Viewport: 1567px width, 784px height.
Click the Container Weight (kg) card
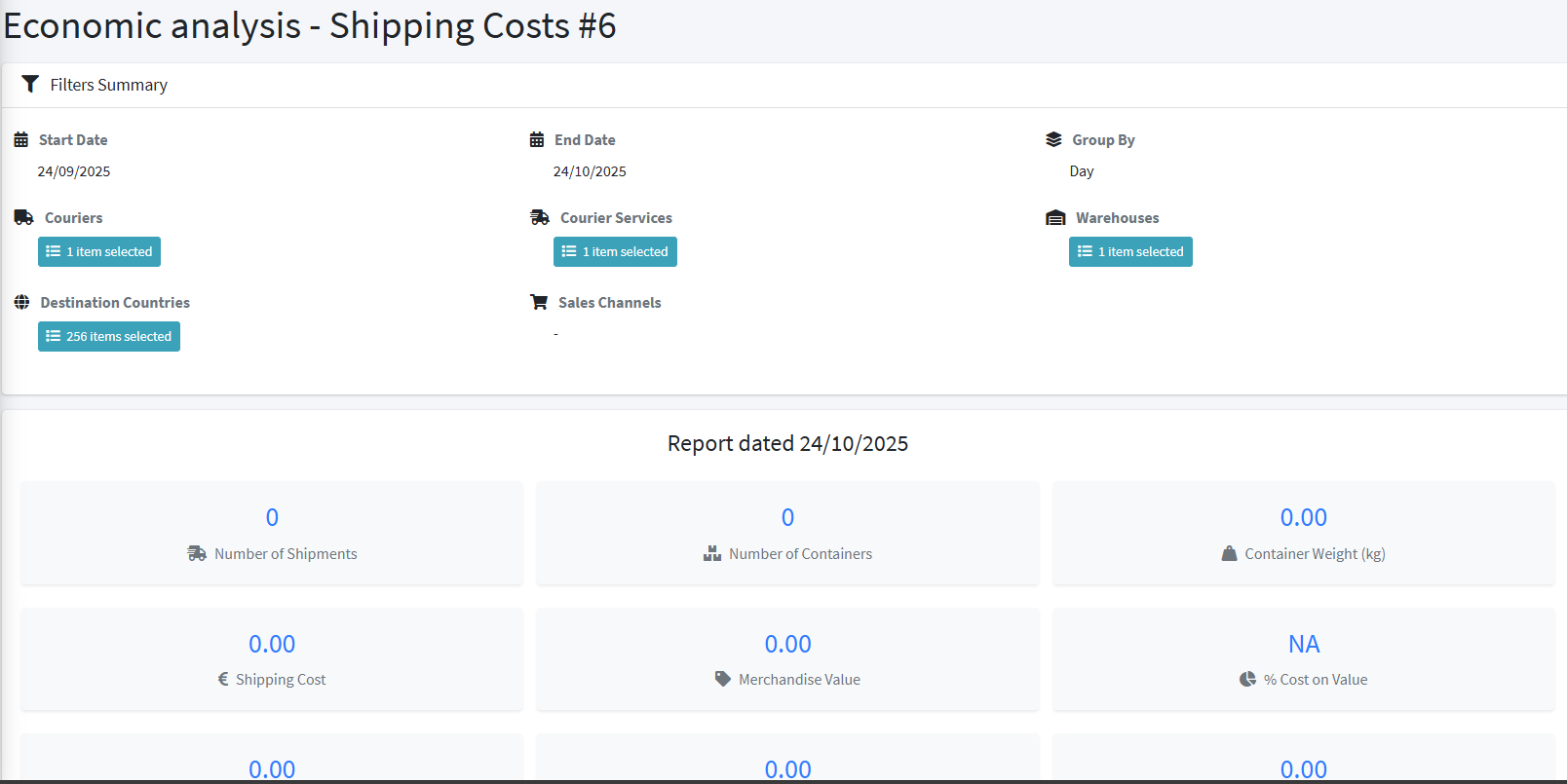[1303, 534]
